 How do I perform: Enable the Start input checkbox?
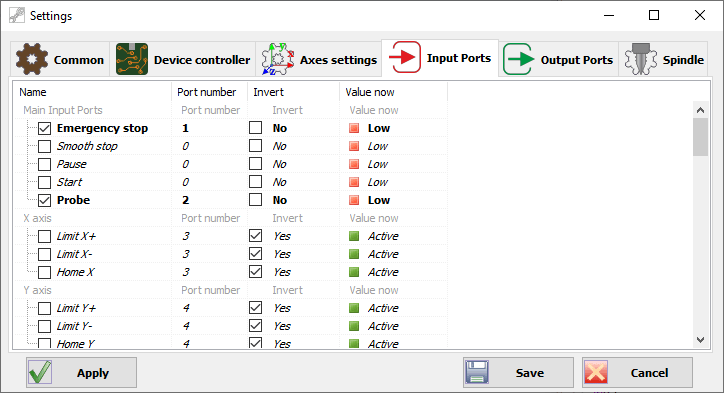(x=44, y=182)
